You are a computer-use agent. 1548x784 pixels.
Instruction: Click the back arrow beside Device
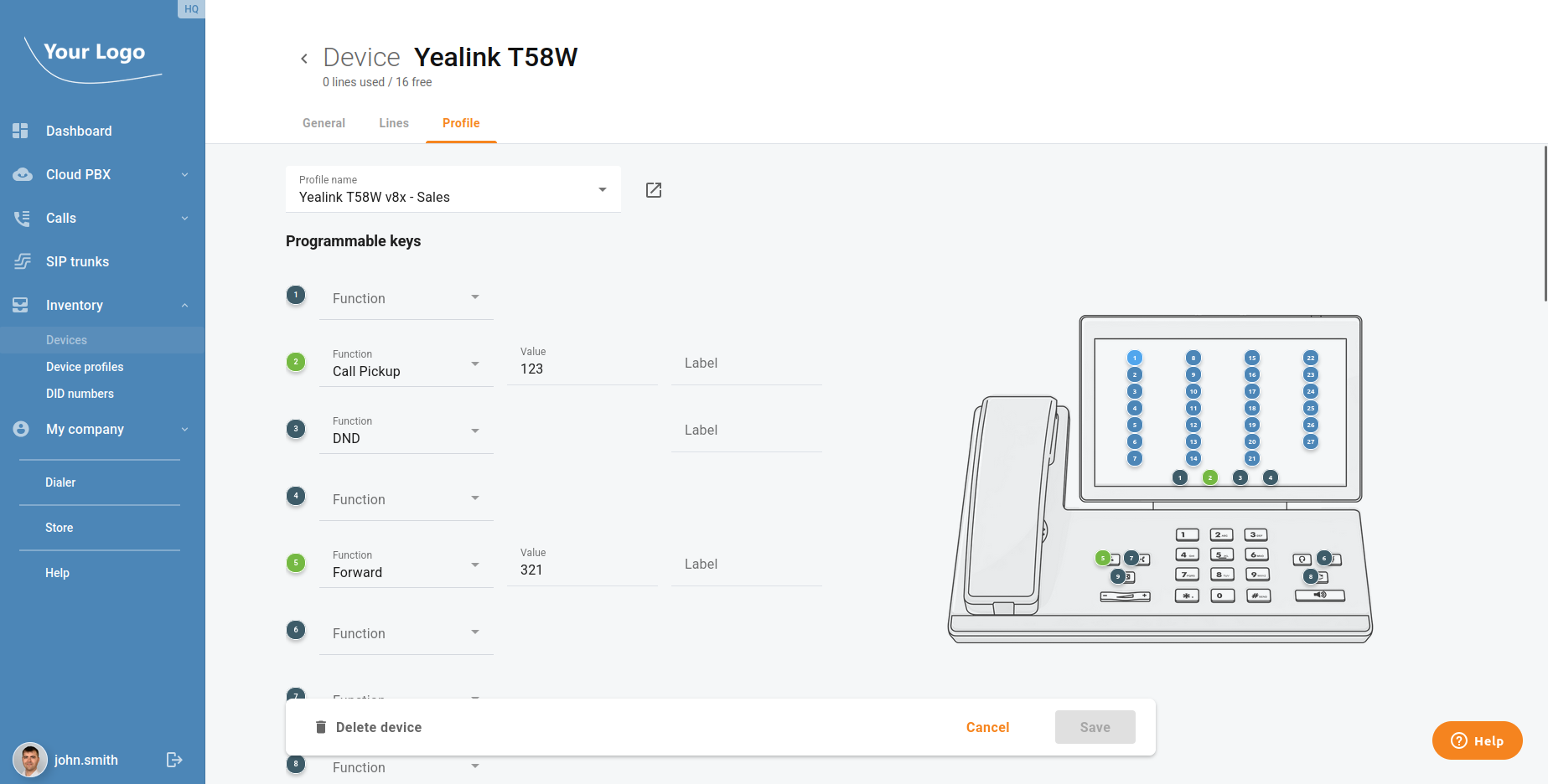point(304,59)
